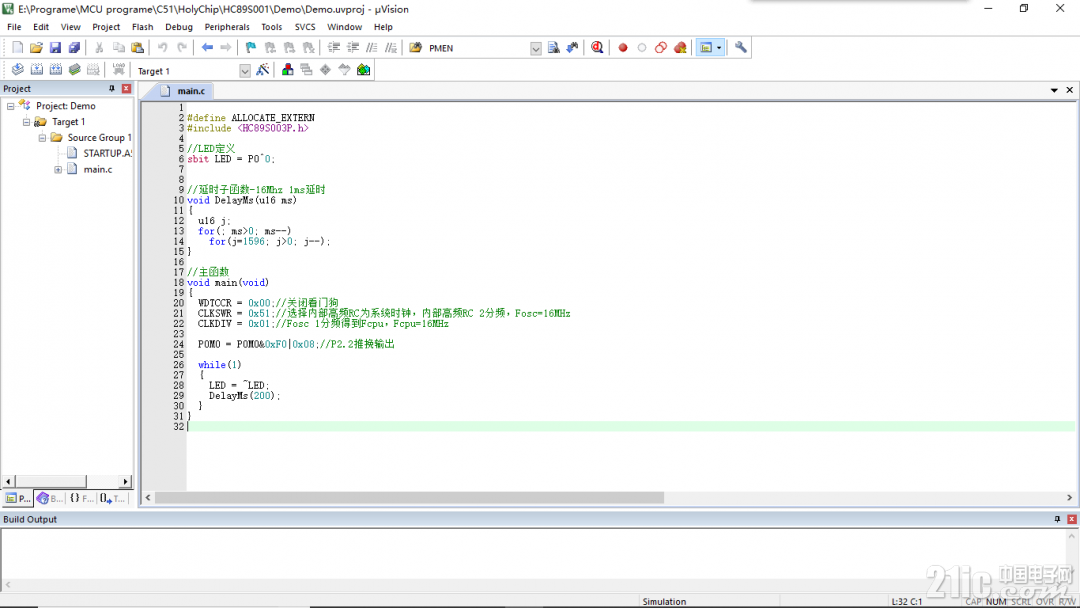
Task: Create a new file
Action: tap(17, 48)
